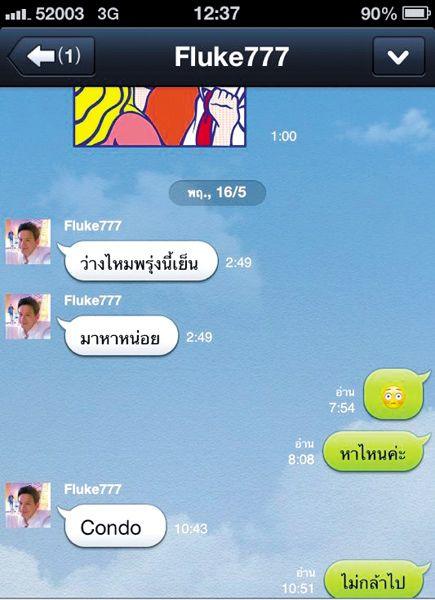435x600 pixels.
Task: Tap Fluke777 avatar beside มาหาหน่อย message
Action: (28, 316)
